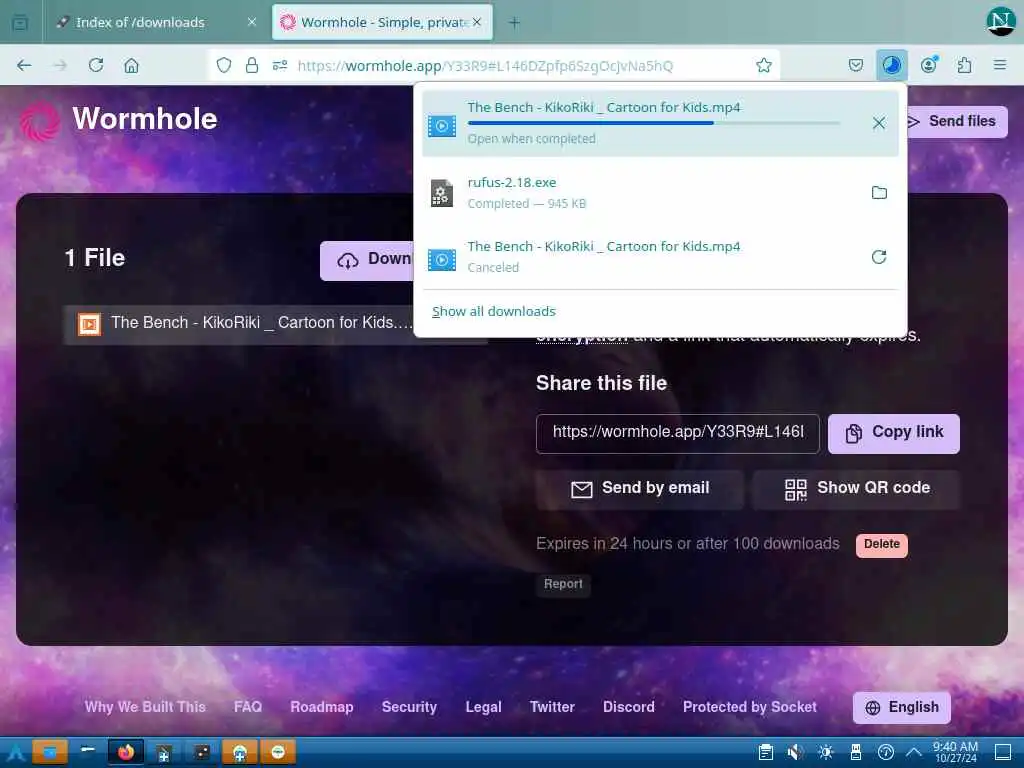Screen dimensions: 1024x768
Task: Open the clipboard icon in system tray
Action: pos(765,753)
